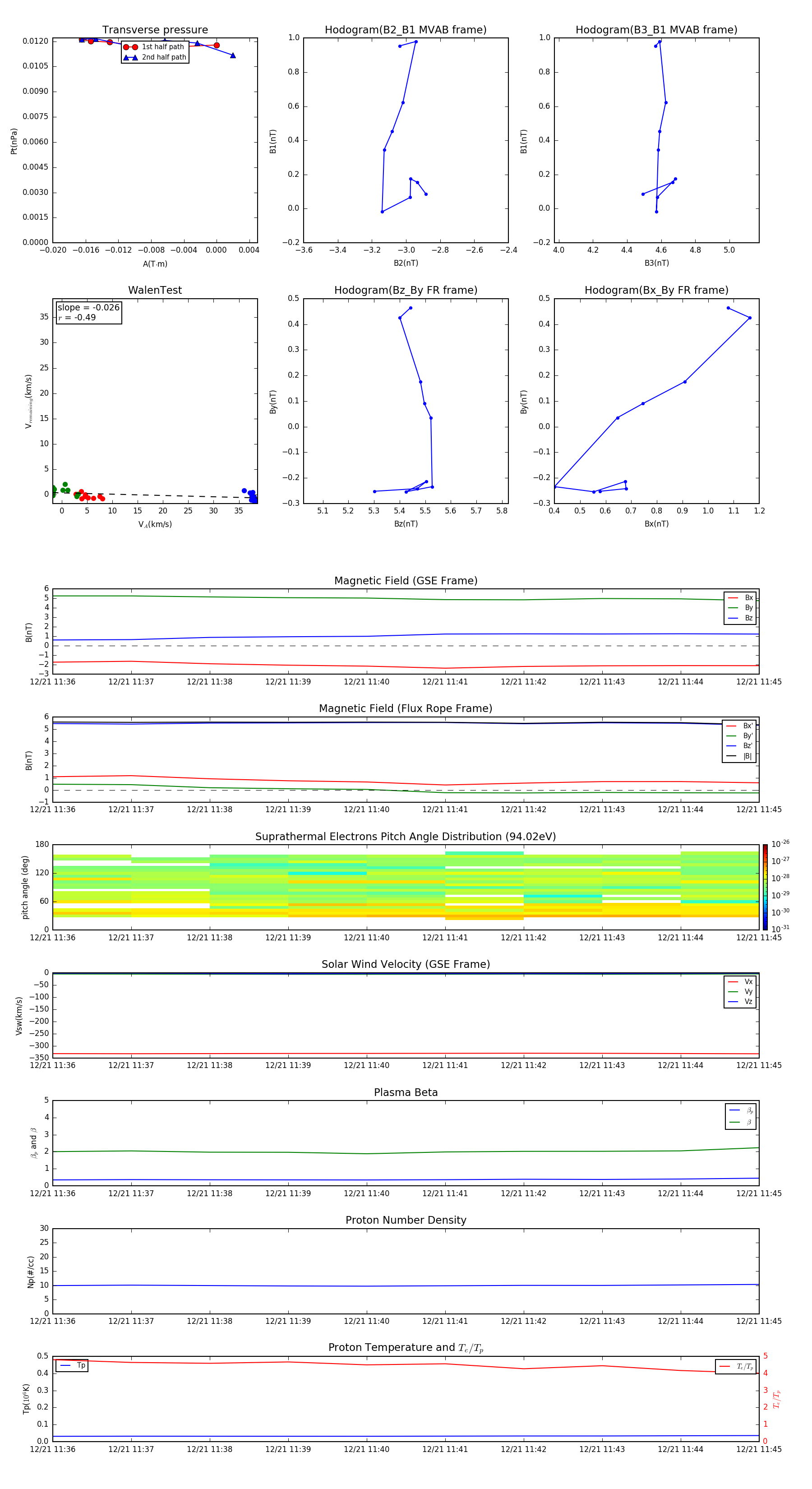Click the 'A(T·m)' x-axis label
Viewport: 812px width, 1489px height.
click(155, 264)
